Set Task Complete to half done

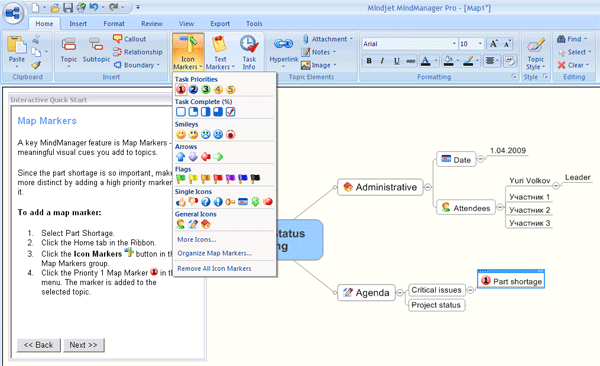pos(205,112)
